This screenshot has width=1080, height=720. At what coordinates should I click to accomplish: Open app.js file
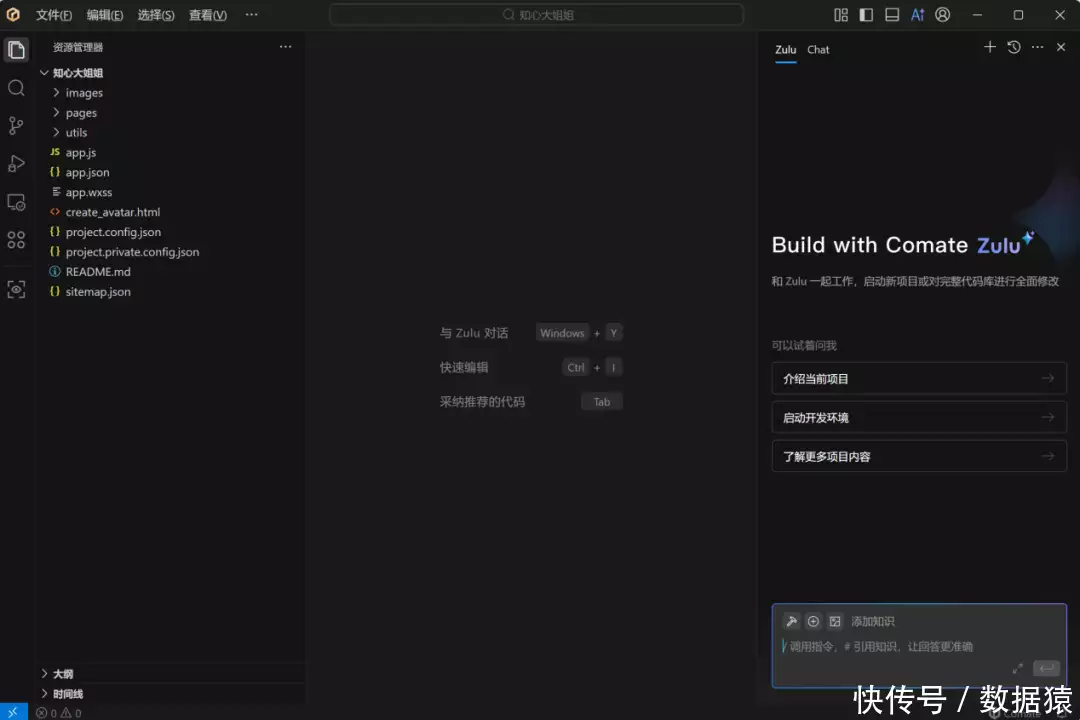click(81, 152)
